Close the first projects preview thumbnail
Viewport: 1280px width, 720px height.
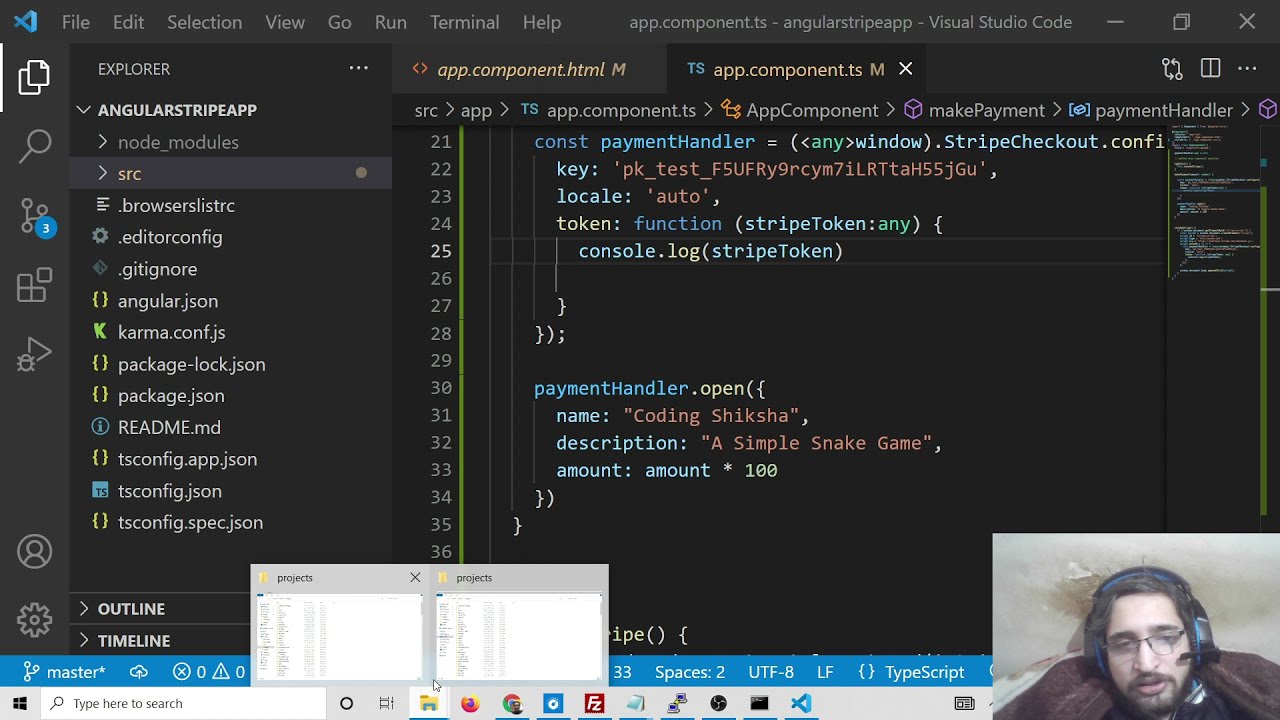(415, 577)
